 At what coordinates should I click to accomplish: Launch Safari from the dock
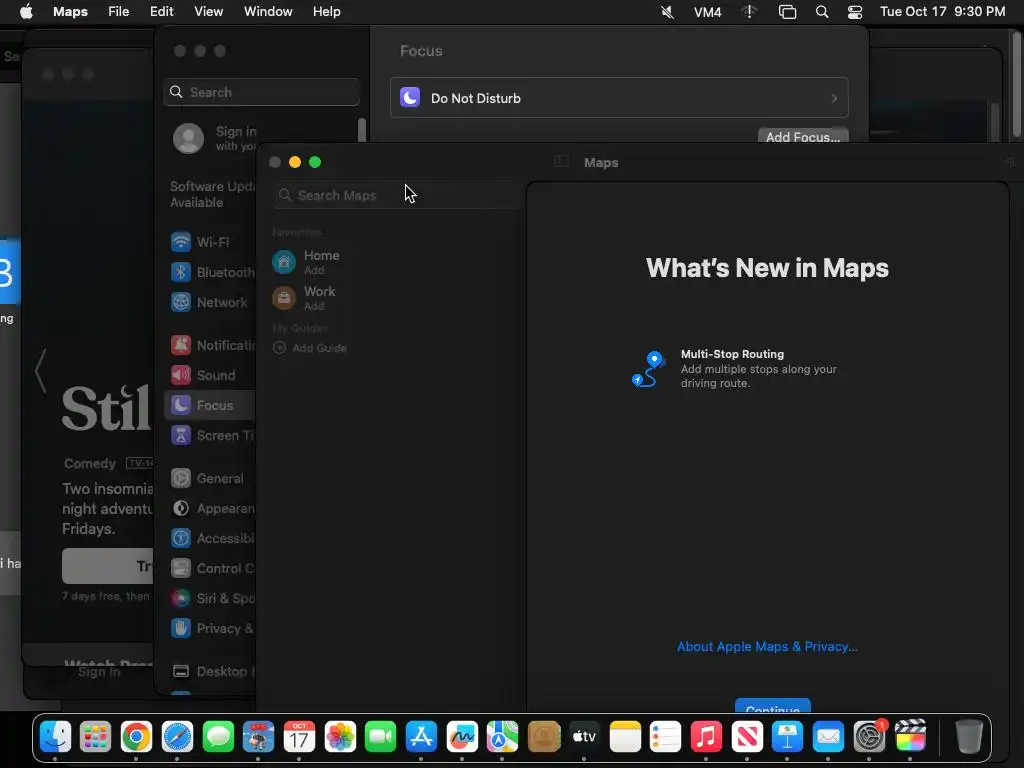click(177, 737)
